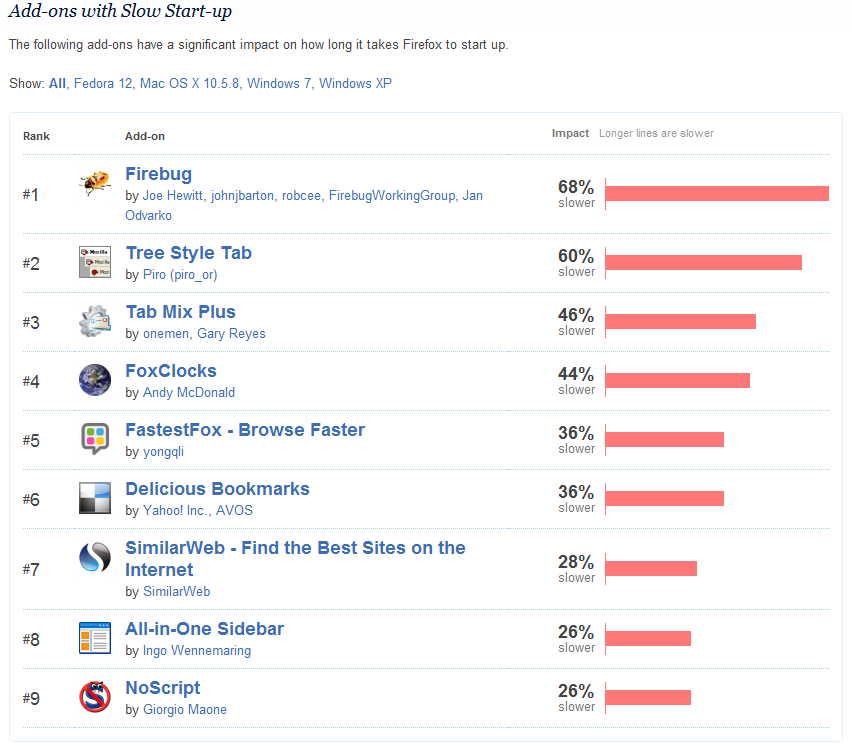852x752 pixels.
Task: Open the Firebug add-on title link
Action: 158,174
